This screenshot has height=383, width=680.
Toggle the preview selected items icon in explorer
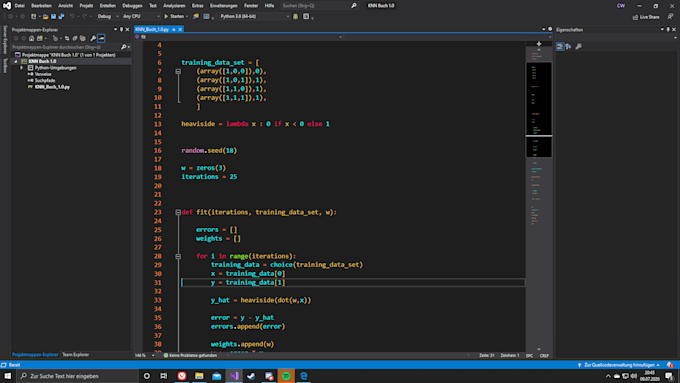(101, 38)
